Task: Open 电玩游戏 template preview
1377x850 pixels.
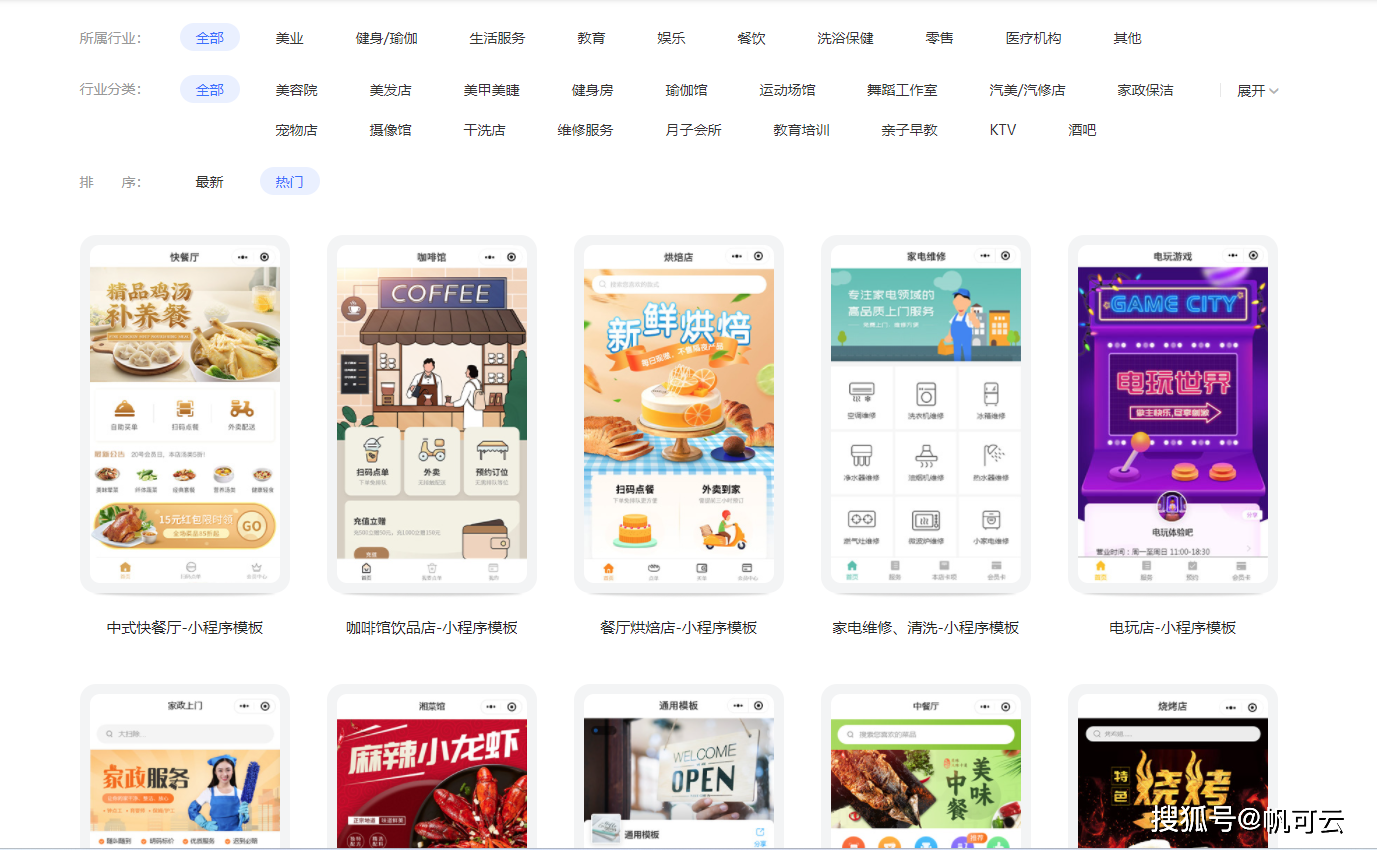Action: [x=1173, y=414]
